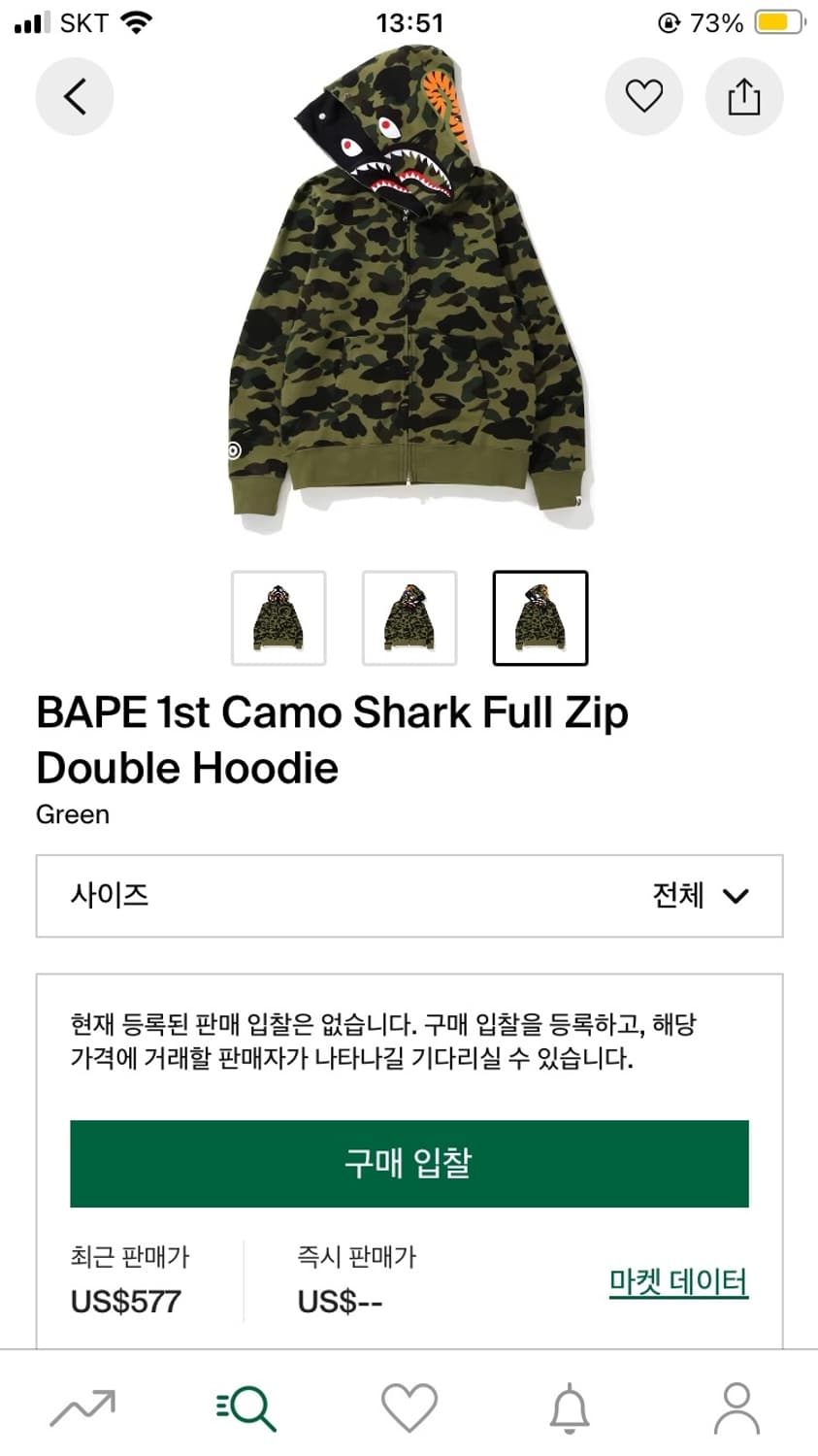Select the second hoodie thumbnail
Viewport: 818px width, 1456px height.
click(409, 618)
